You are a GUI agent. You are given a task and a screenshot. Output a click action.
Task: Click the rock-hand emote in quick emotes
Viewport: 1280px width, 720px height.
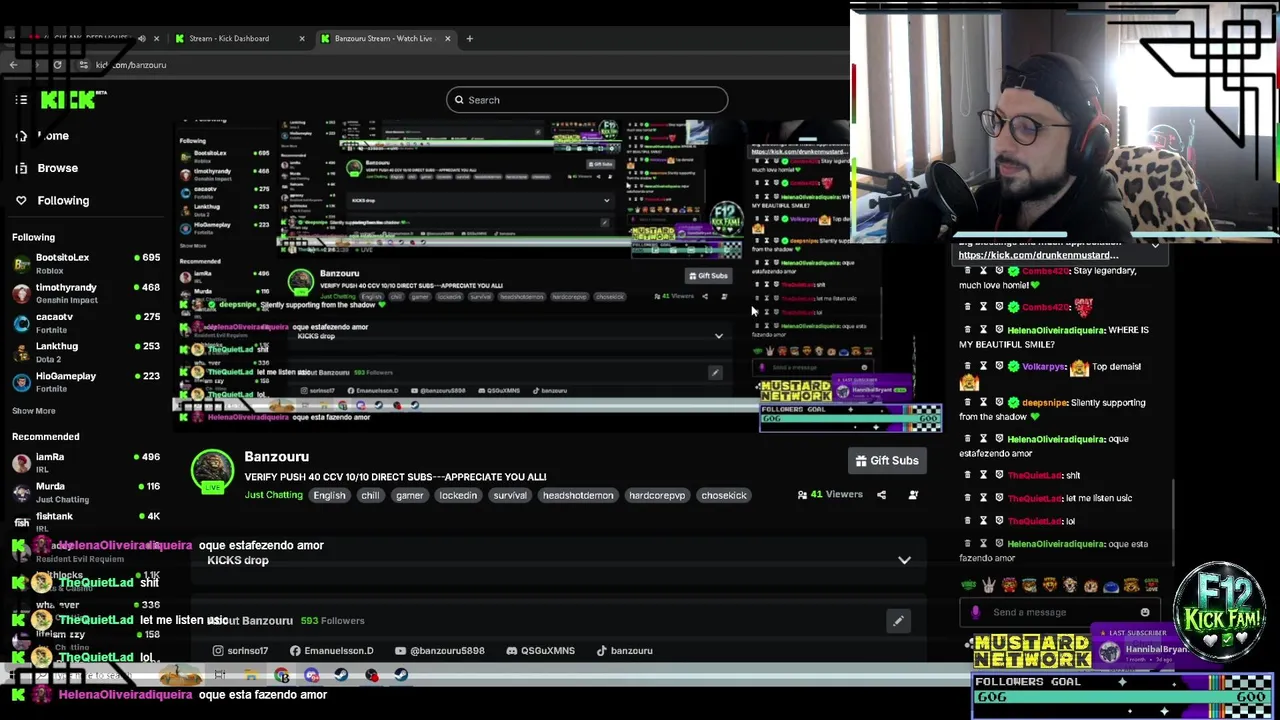[988, 585]
